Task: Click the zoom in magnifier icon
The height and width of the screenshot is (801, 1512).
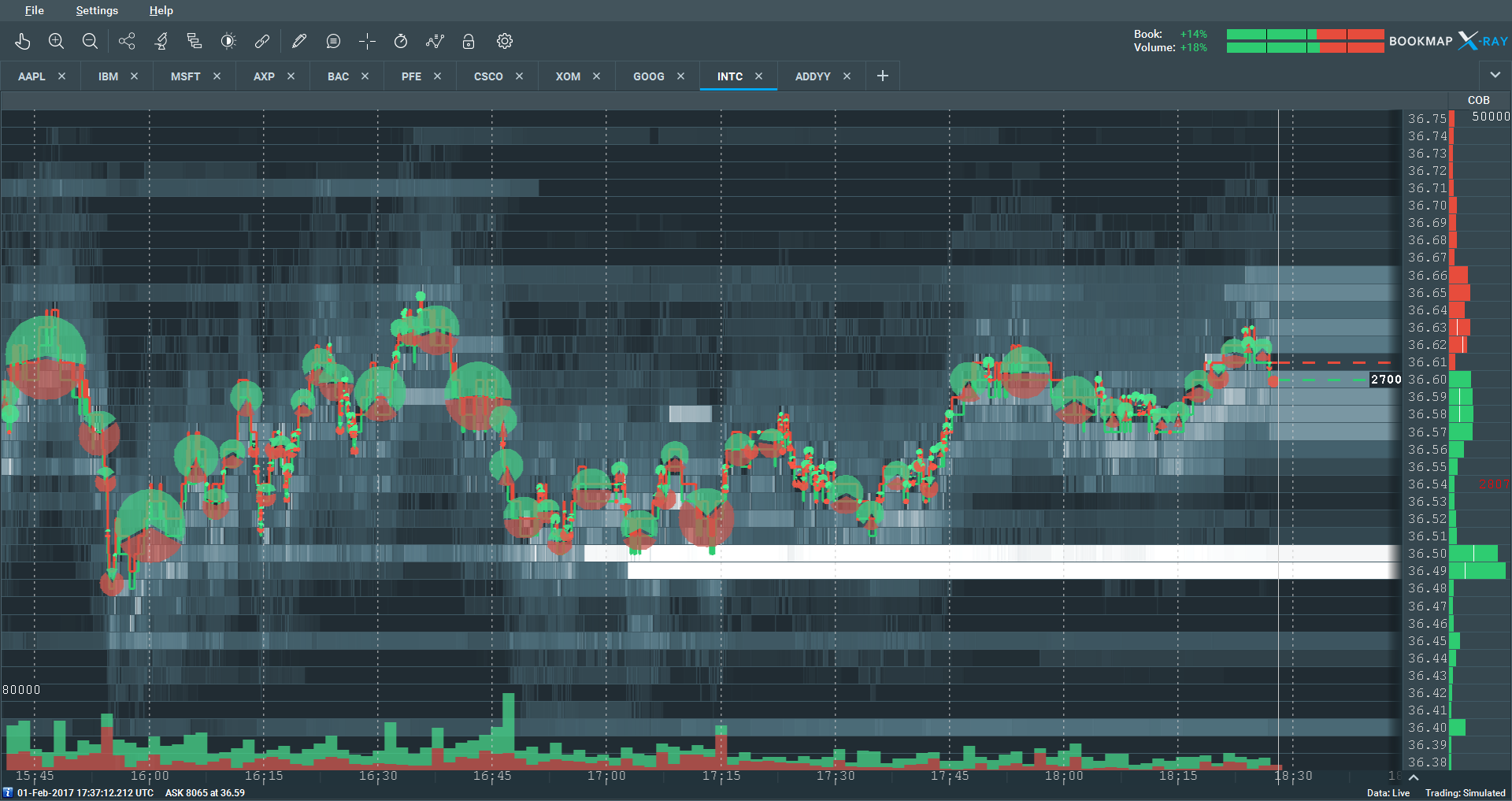Action: (x=56, y=41)
